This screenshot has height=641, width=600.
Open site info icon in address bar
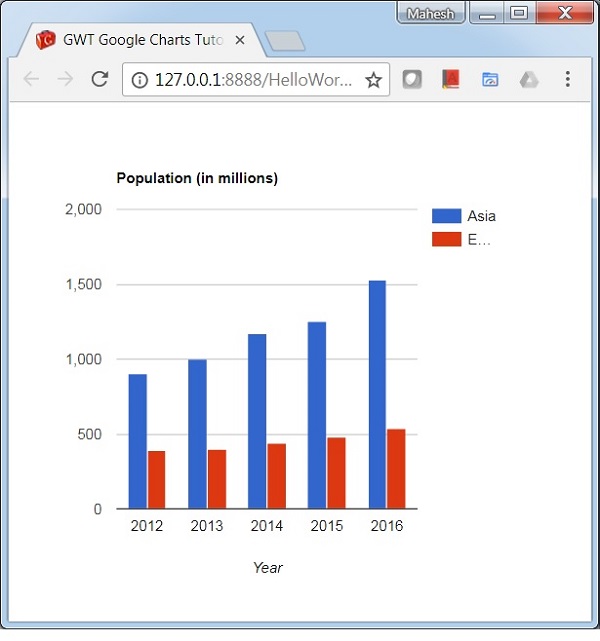coord(139,80)
